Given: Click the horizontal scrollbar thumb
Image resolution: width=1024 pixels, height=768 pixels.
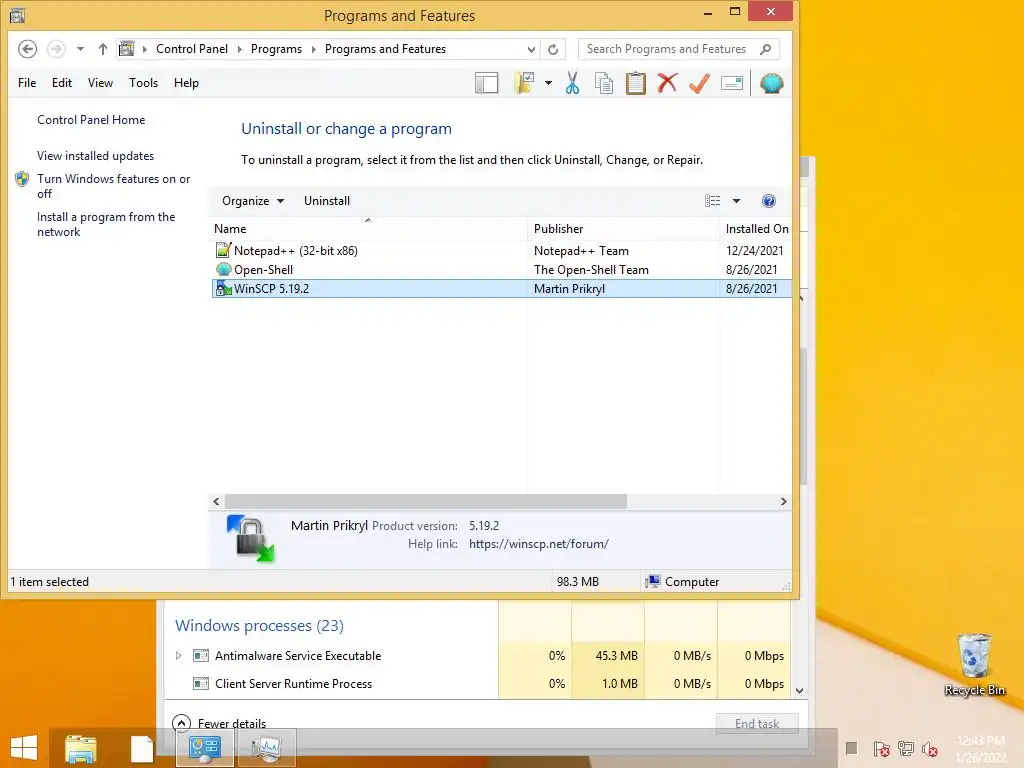Looking at the screenshot, I should [x=426, y=502].
